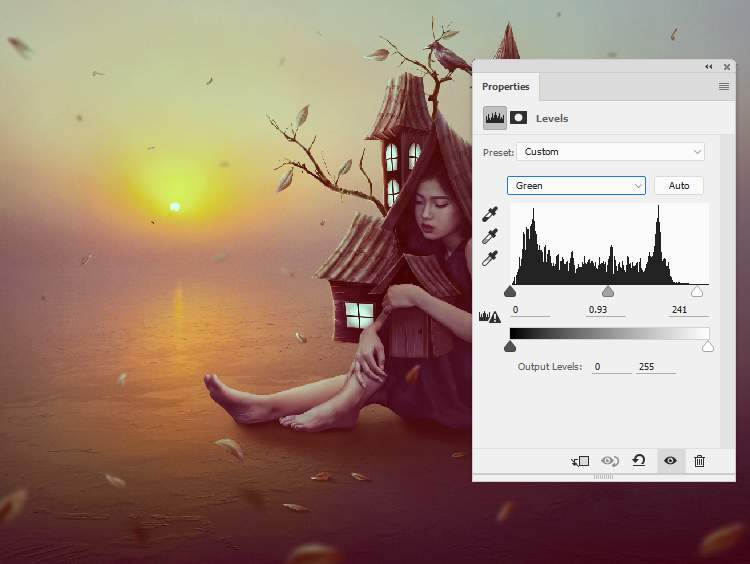Click the Properties panel vertical scrollbar

(727, 291)
